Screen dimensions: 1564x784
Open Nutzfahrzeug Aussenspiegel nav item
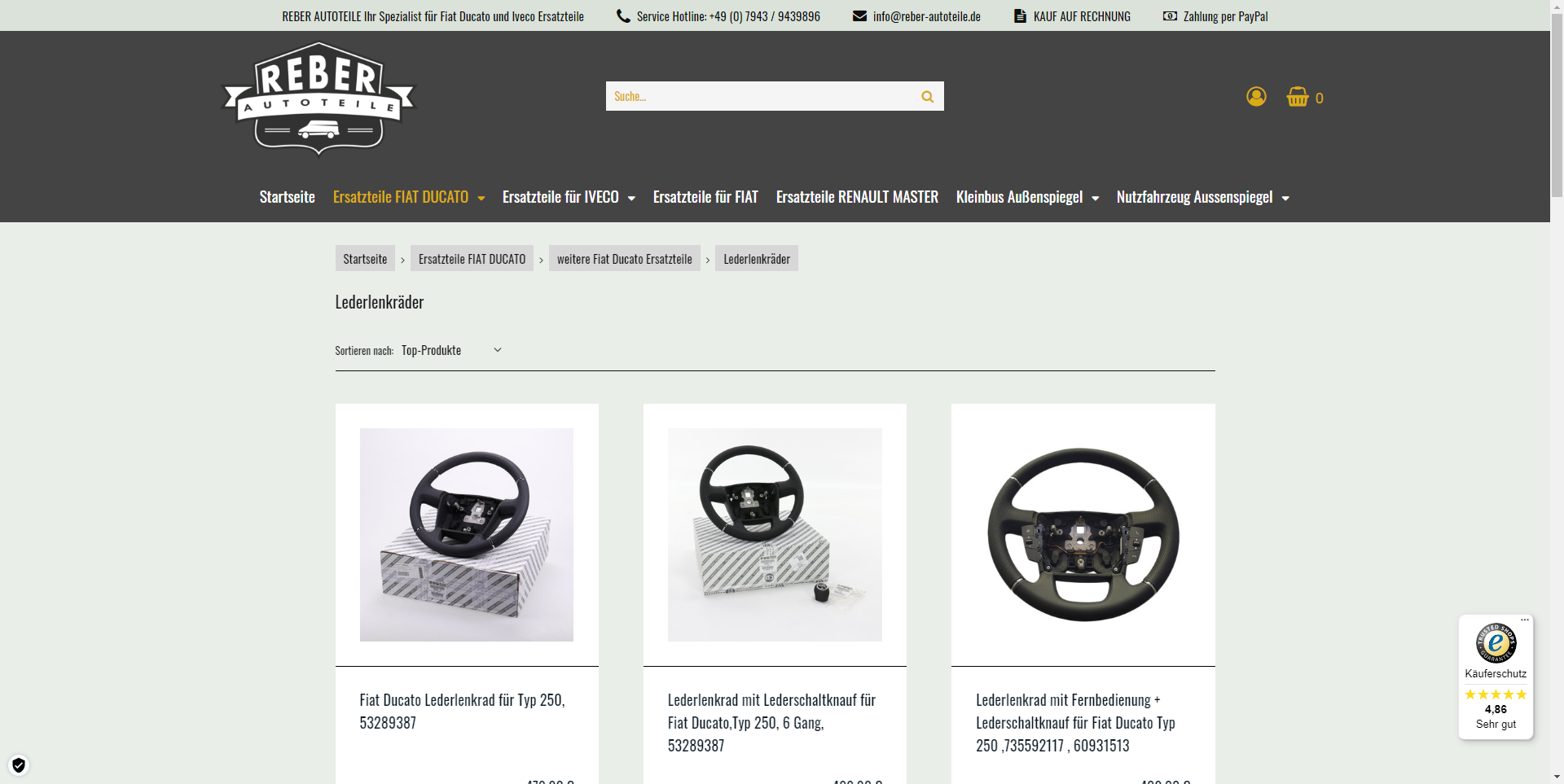click(x=1194, y=197)
